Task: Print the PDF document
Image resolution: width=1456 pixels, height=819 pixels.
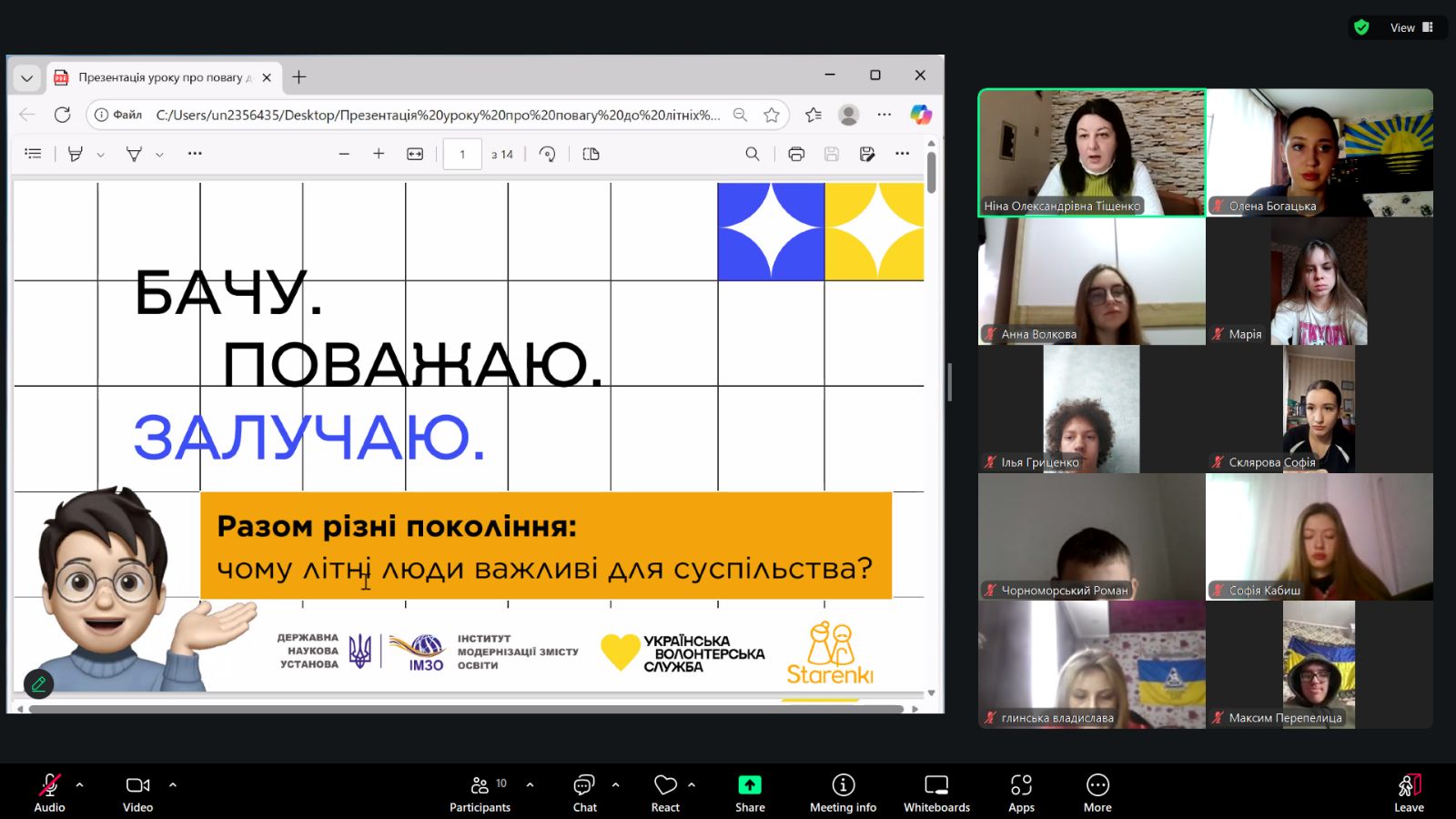Action: coord(796,154)
